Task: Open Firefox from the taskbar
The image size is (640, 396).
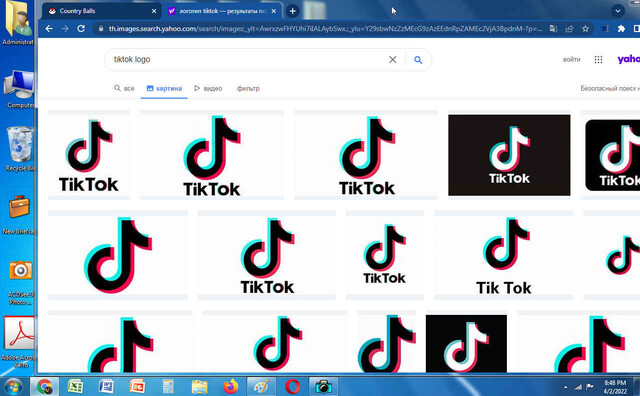Action: [231, 386]
